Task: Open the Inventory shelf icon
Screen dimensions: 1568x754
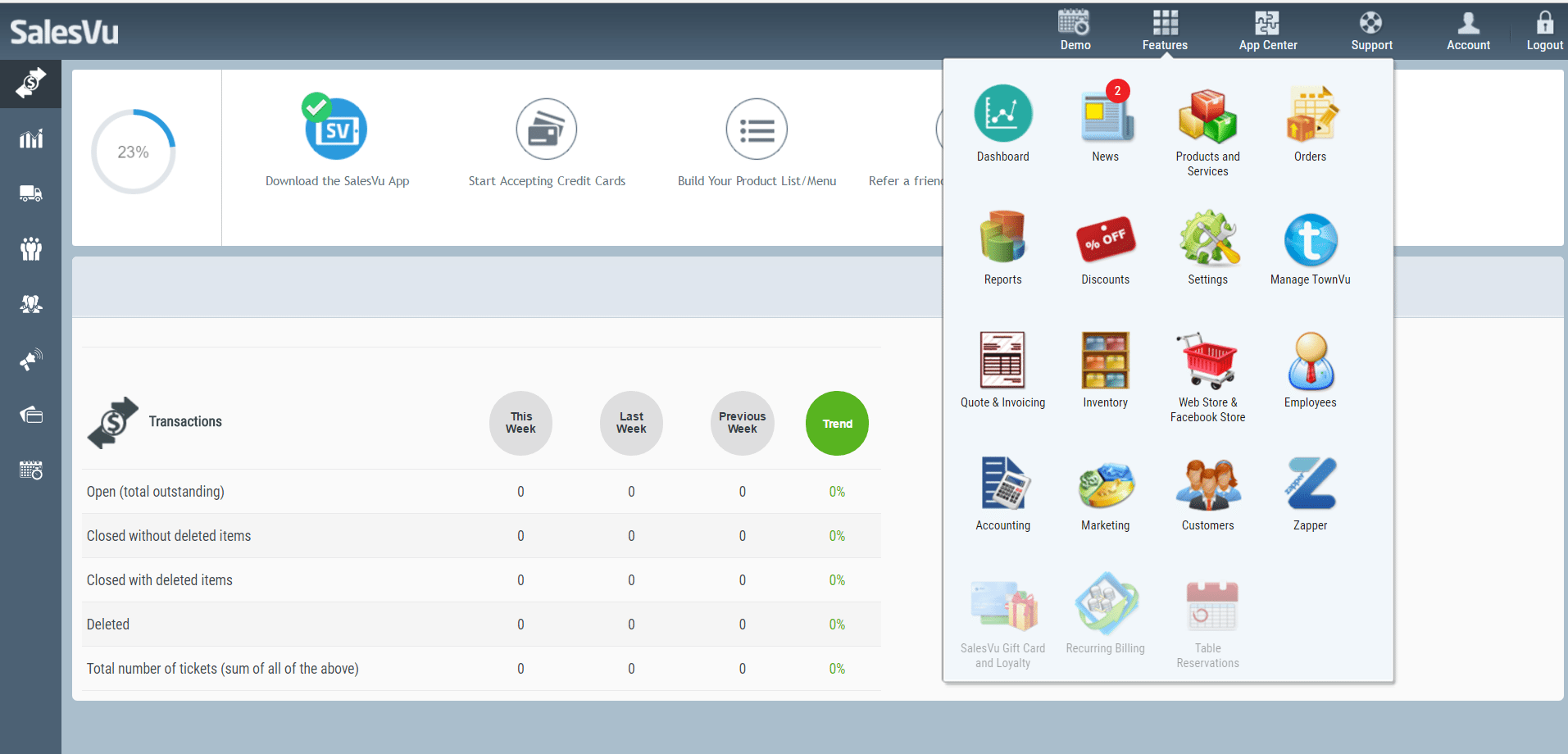Action: pyautogui.click(x=1106, y=360)
